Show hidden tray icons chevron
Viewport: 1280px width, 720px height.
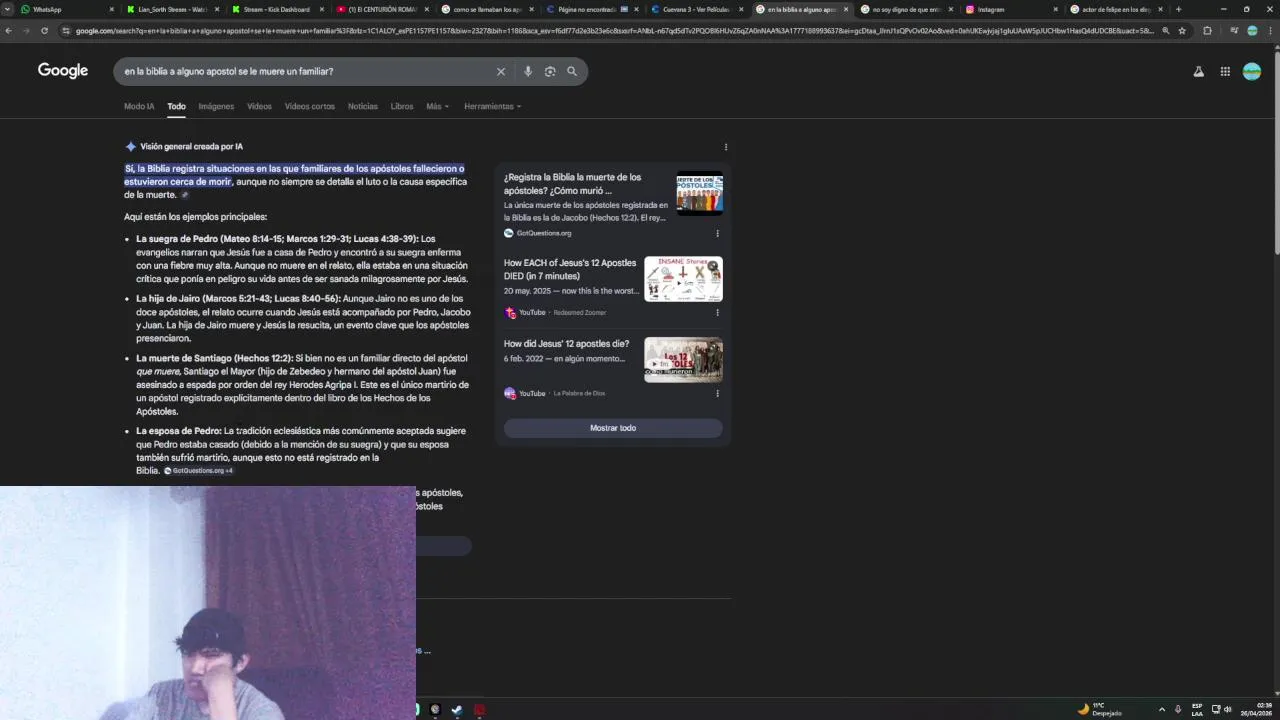pos(1161,710)
